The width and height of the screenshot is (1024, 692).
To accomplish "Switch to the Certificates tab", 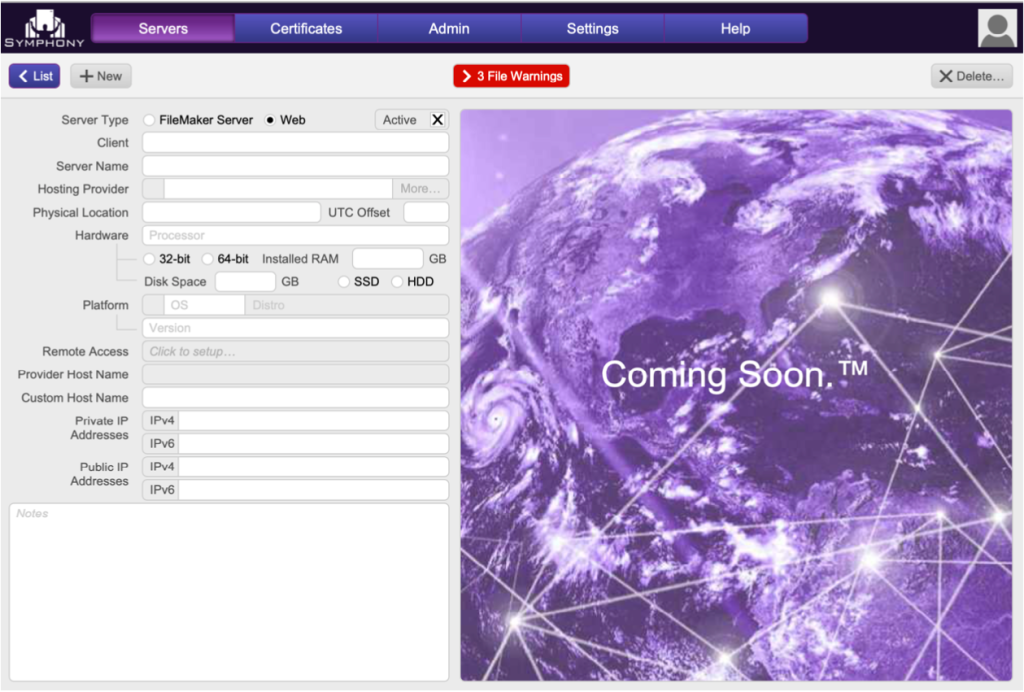I will click(305, 27).
